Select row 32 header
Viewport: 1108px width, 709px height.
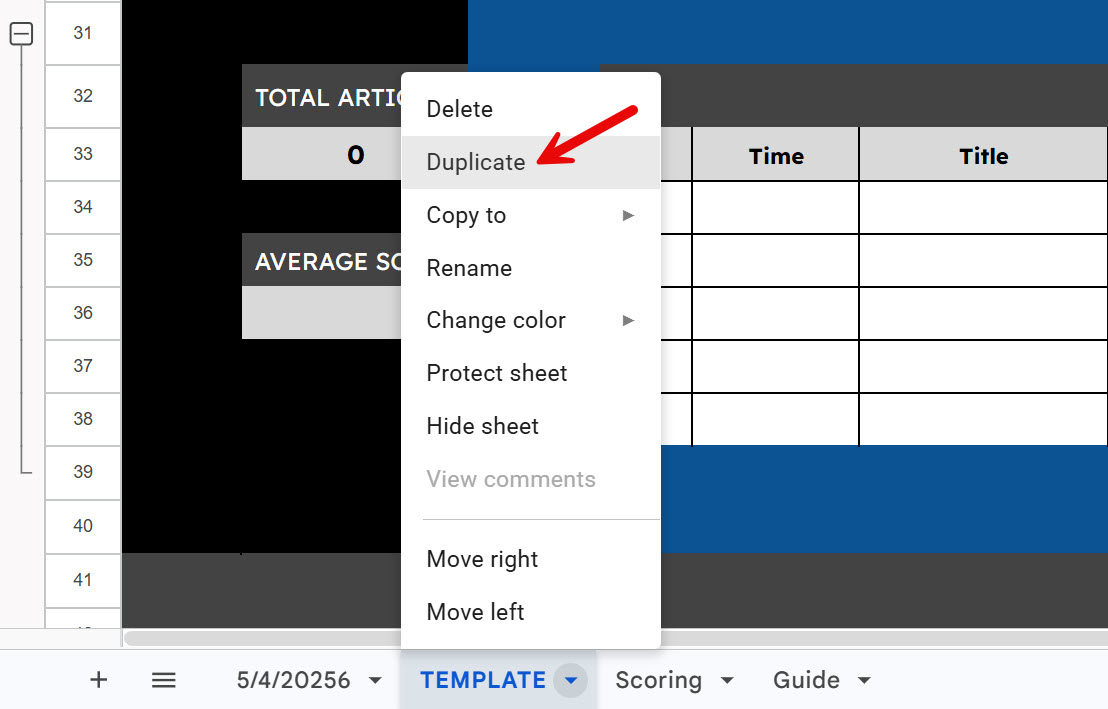[x=83, y=95]
